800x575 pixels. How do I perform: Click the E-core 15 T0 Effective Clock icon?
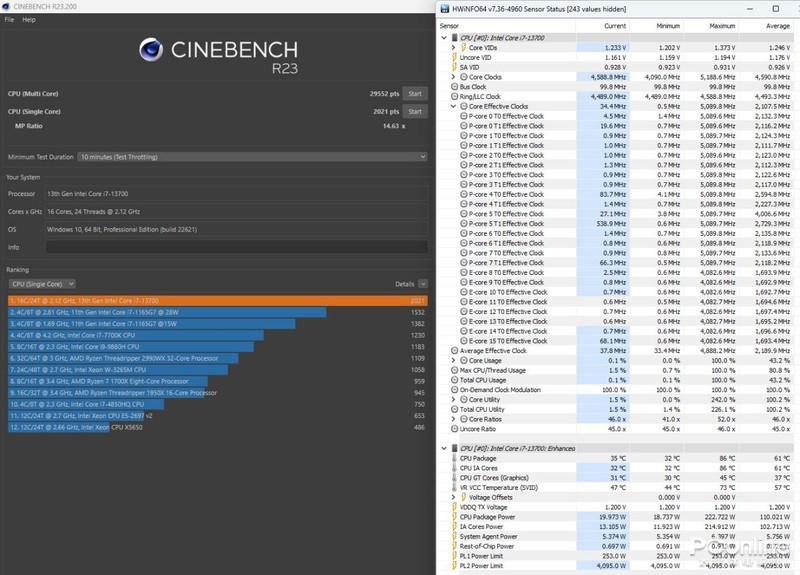click(x=464, y=341)
